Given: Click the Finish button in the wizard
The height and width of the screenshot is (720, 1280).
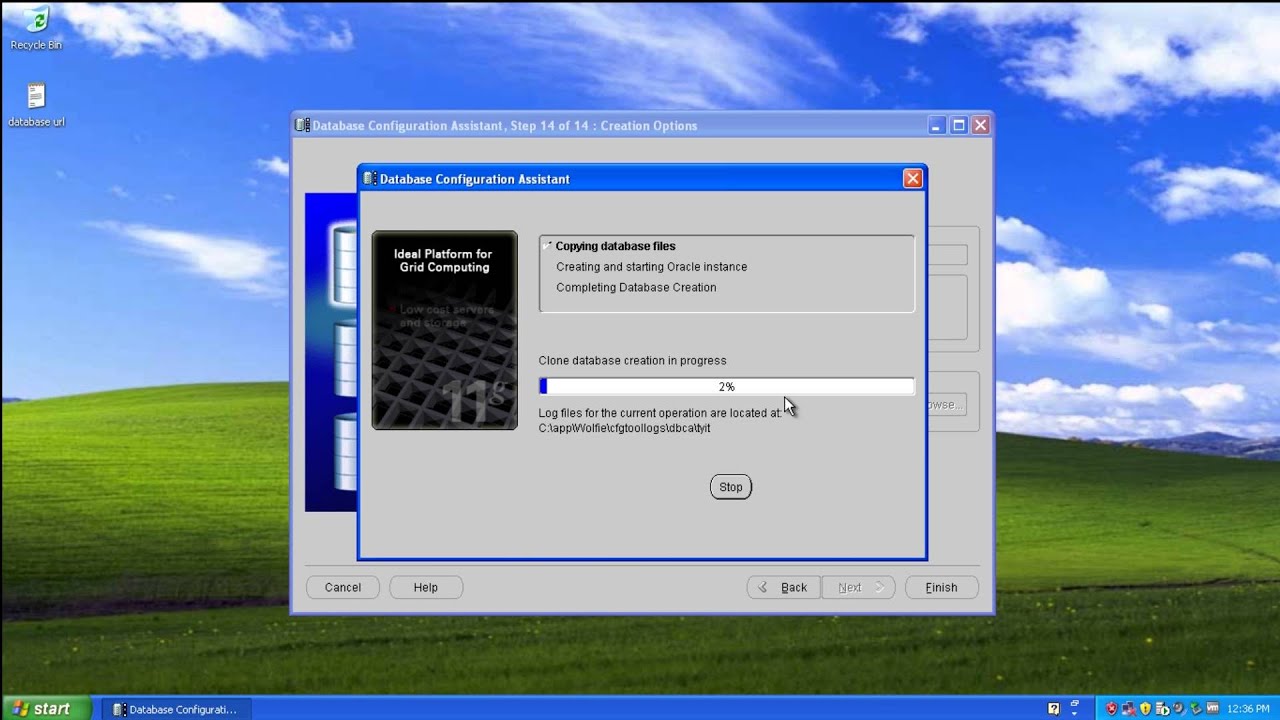Looking at the screenshot, I should click(941, 587).
